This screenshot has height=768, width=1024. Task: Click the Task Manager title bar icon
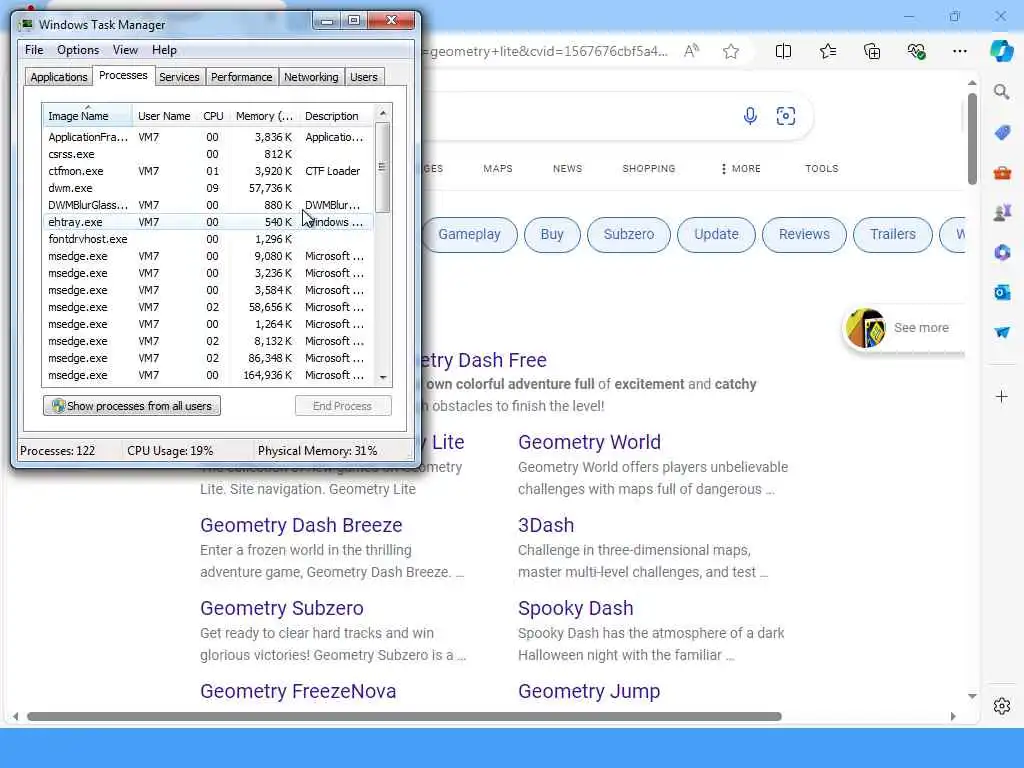coord(27,24)
